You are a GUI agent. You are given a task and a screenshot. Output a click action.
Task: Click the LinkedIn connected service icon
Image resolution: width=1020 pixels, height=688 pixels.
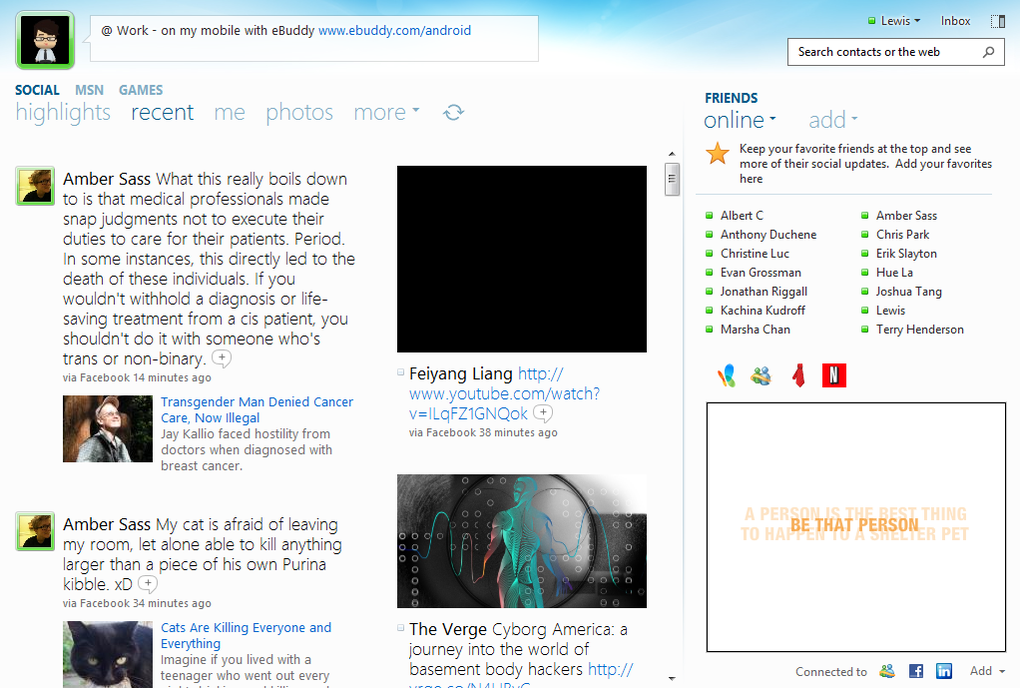click(944, 671)
